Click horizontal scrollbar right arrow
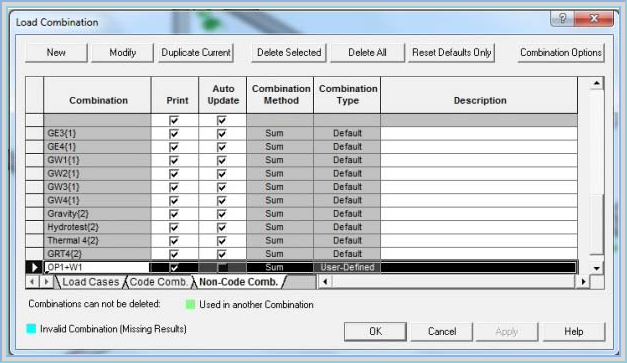Image resolution: width=627 pixels, height=363 pixels. coord(583,282)
